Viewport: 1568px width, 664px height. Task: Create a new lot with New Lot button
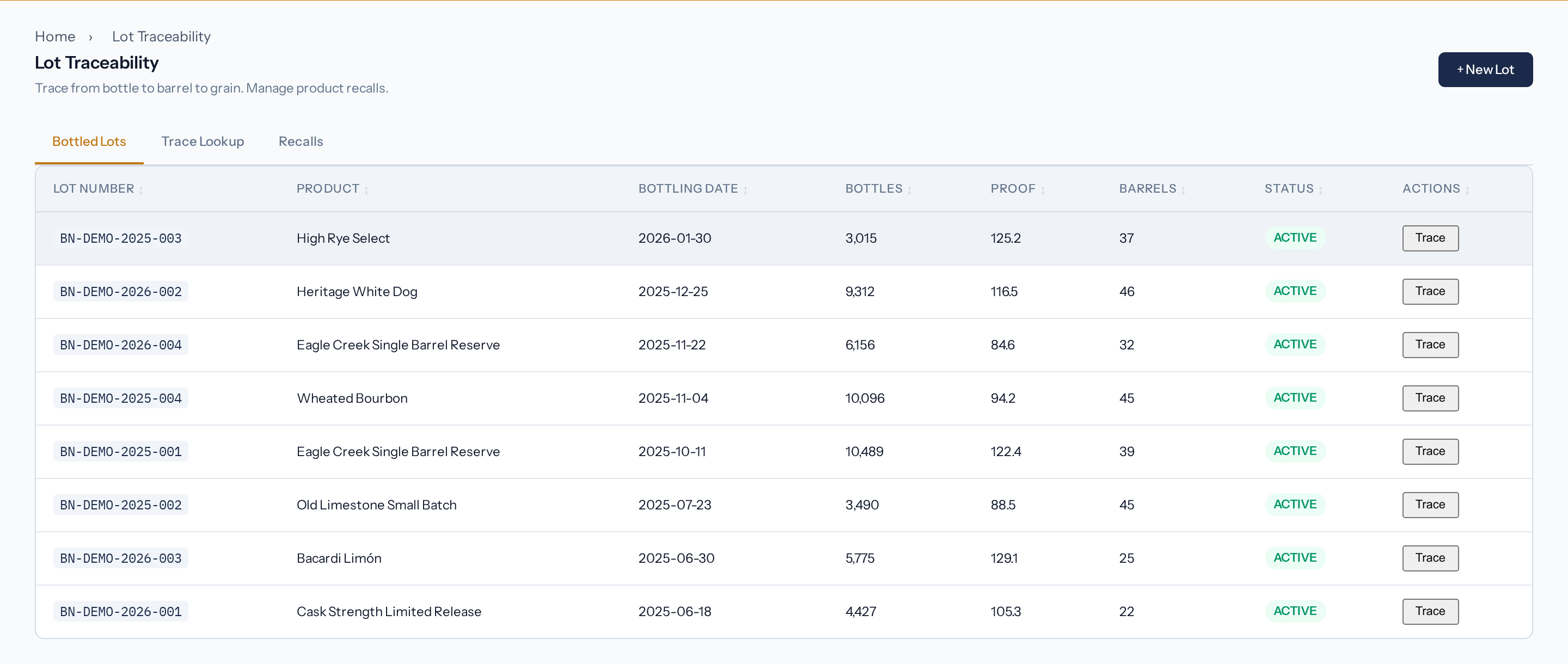point(1485,69)
